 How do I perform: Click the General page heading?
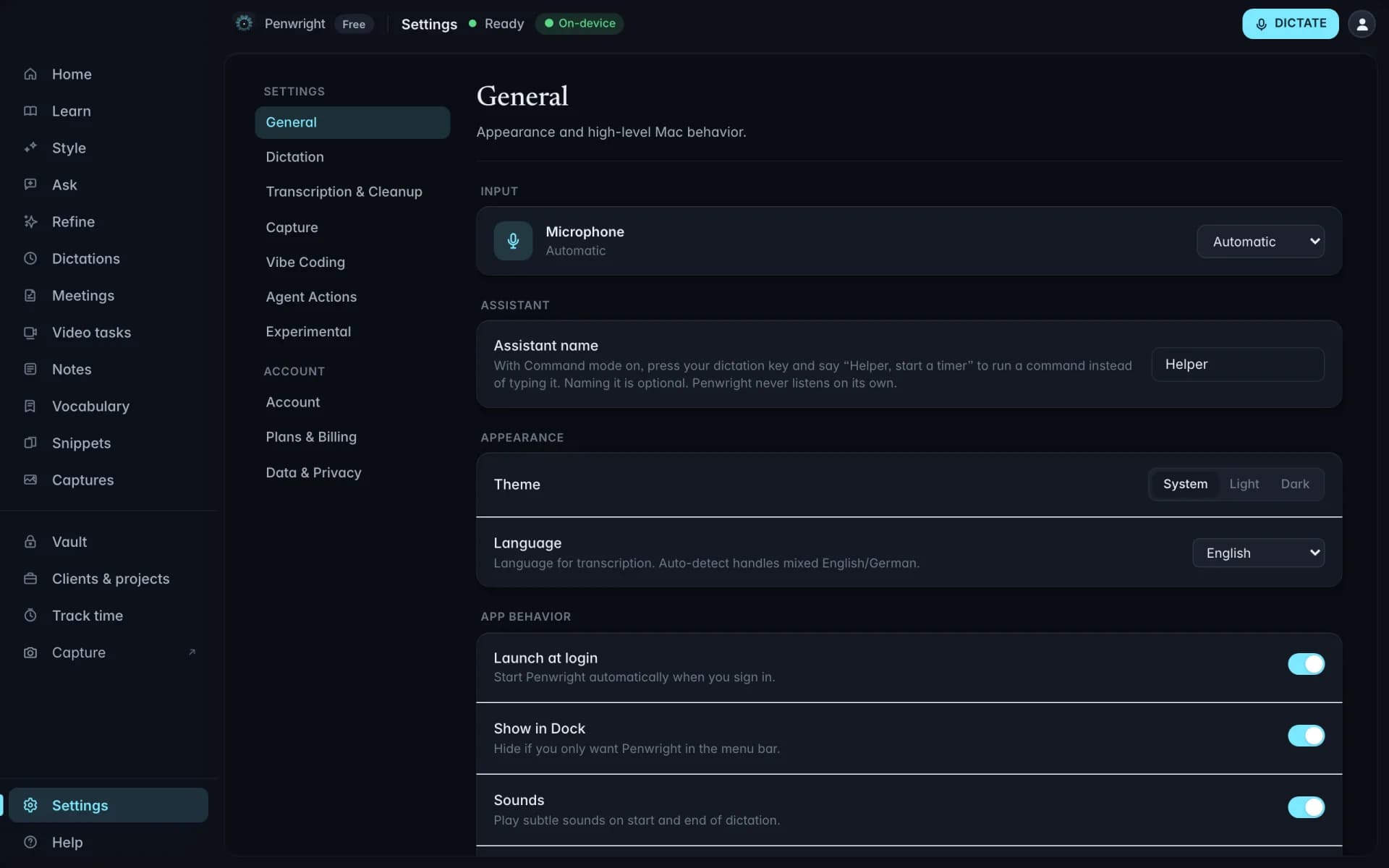point(522,96)
